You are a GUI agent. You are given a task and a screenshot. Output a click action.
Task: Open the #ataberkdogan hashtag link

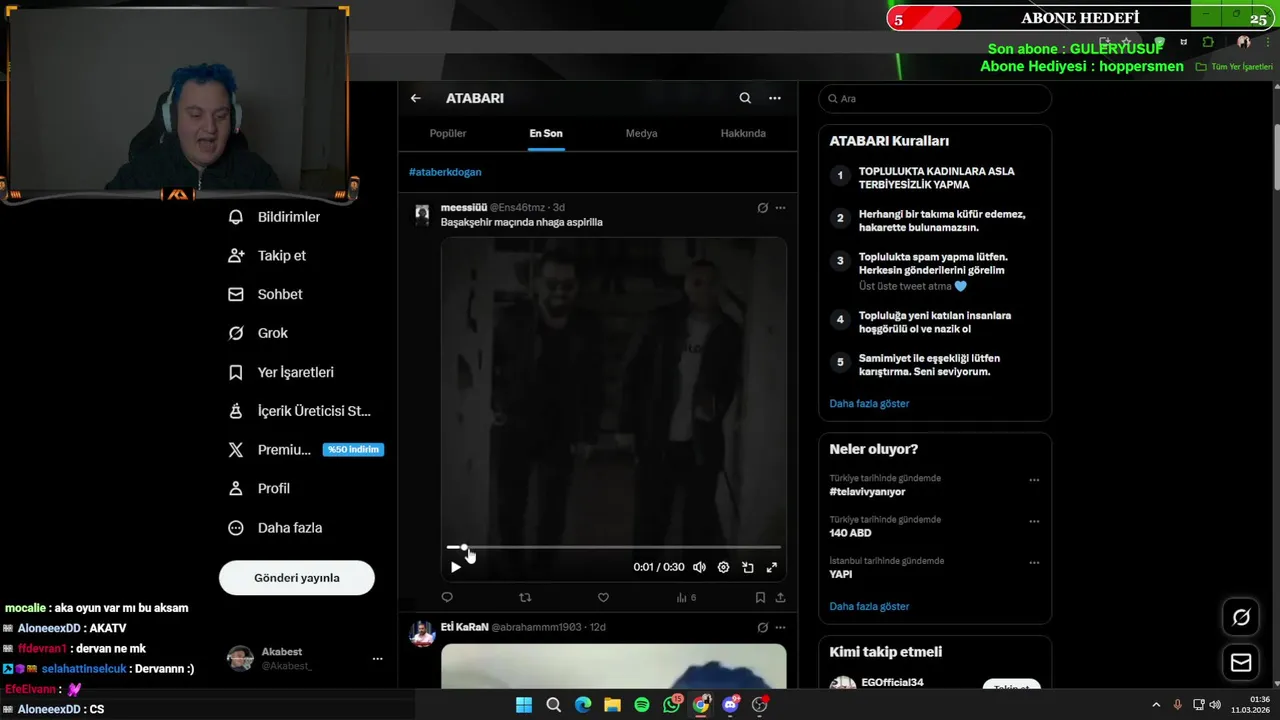click(x=445, y=172)
